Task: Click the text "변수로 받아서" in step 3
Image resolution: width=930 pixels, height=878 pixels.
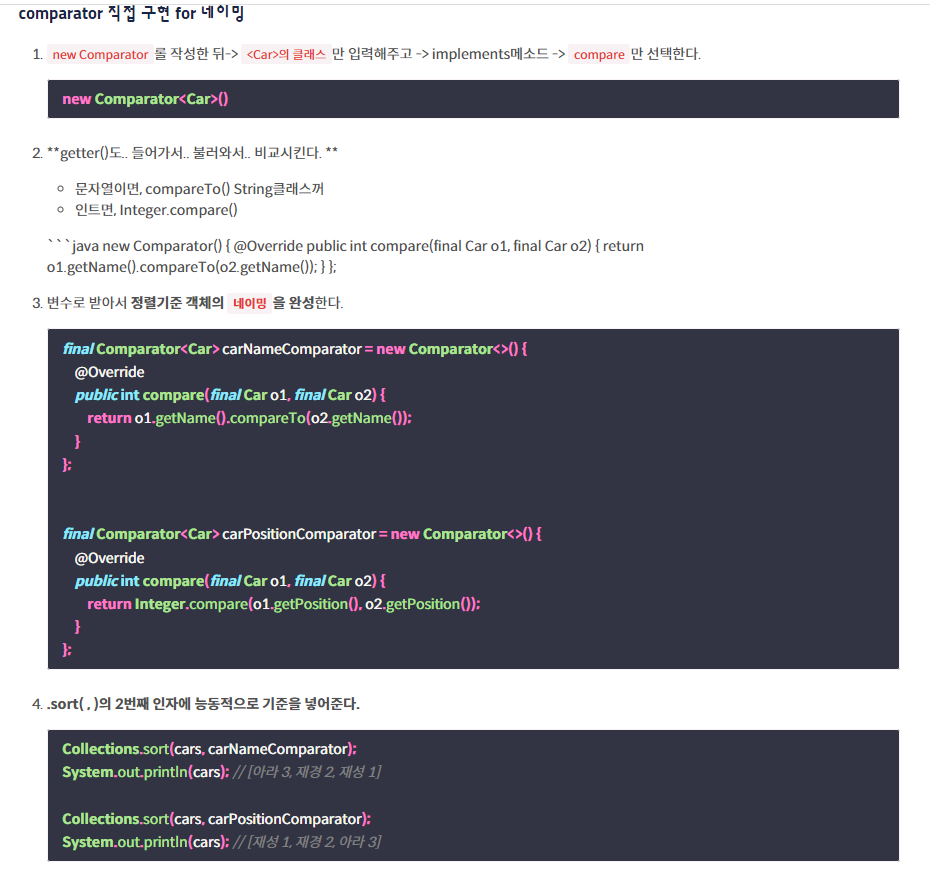Action: tap(87, 303)
